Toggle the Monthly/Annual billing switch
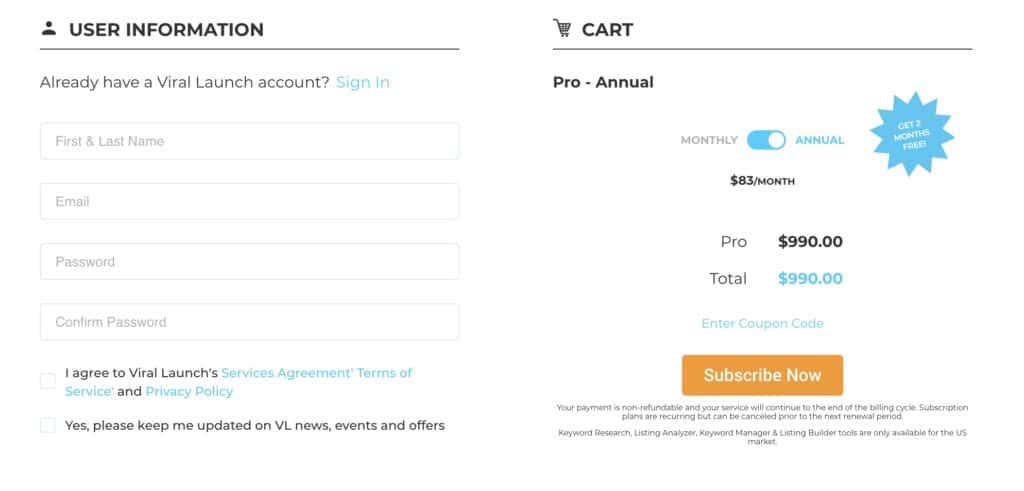The image size is (1024, 491). (x=766, y=140)
